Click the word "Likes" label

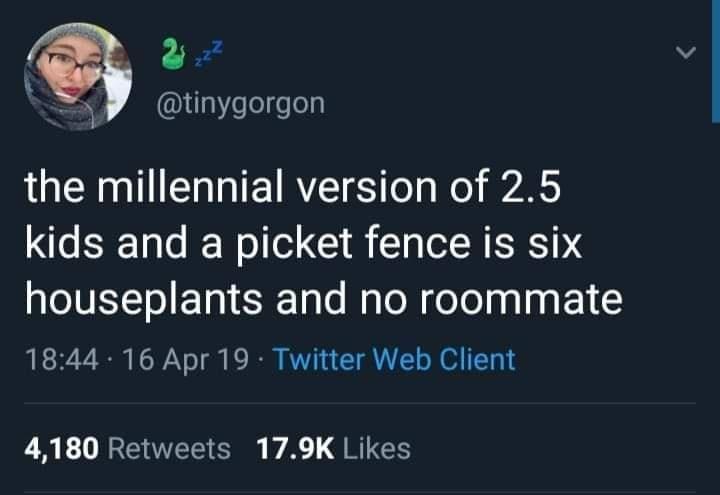pos(376,449)
